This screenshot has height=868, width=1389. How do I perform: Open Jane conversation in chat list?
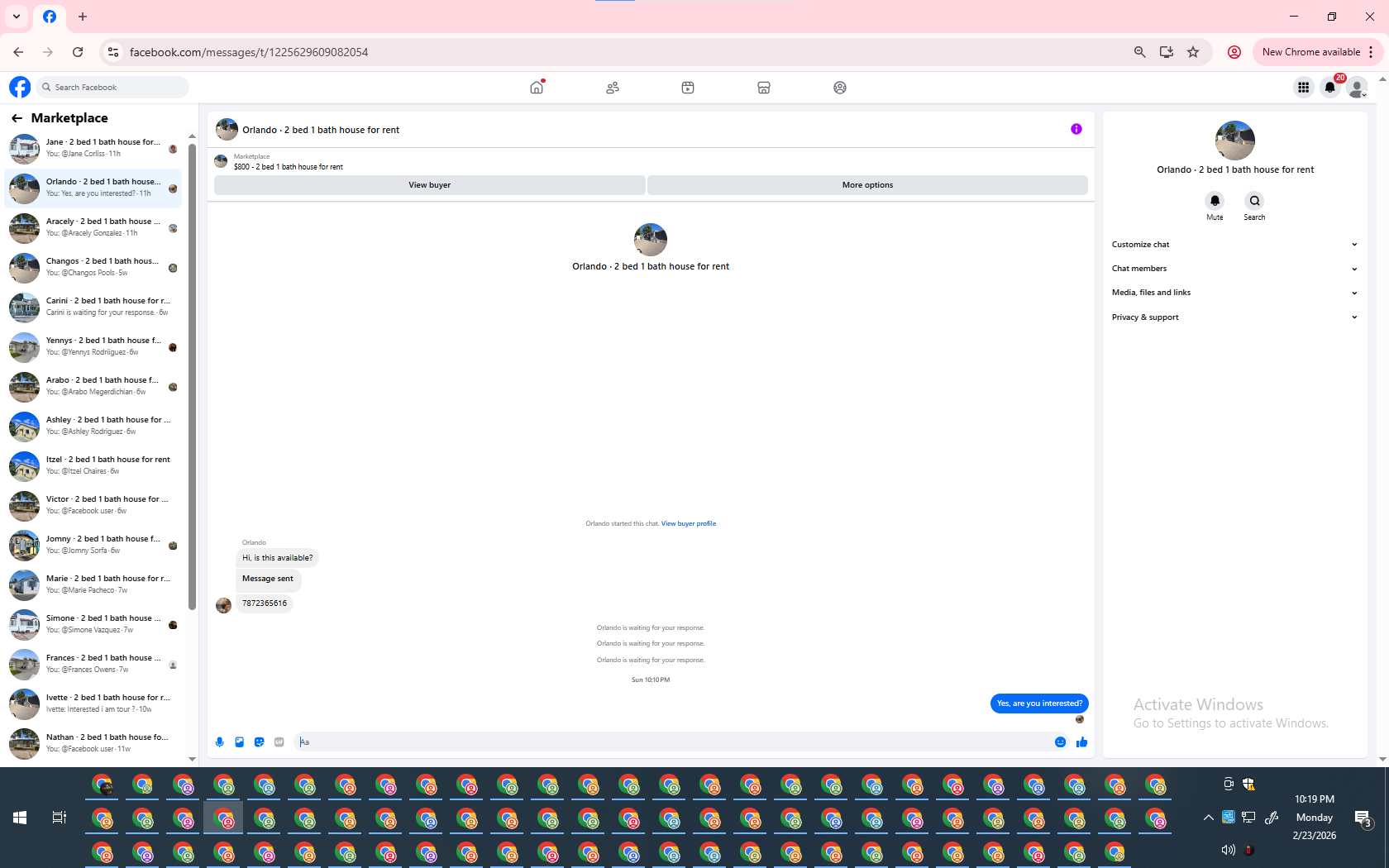[x=93, y=149]
